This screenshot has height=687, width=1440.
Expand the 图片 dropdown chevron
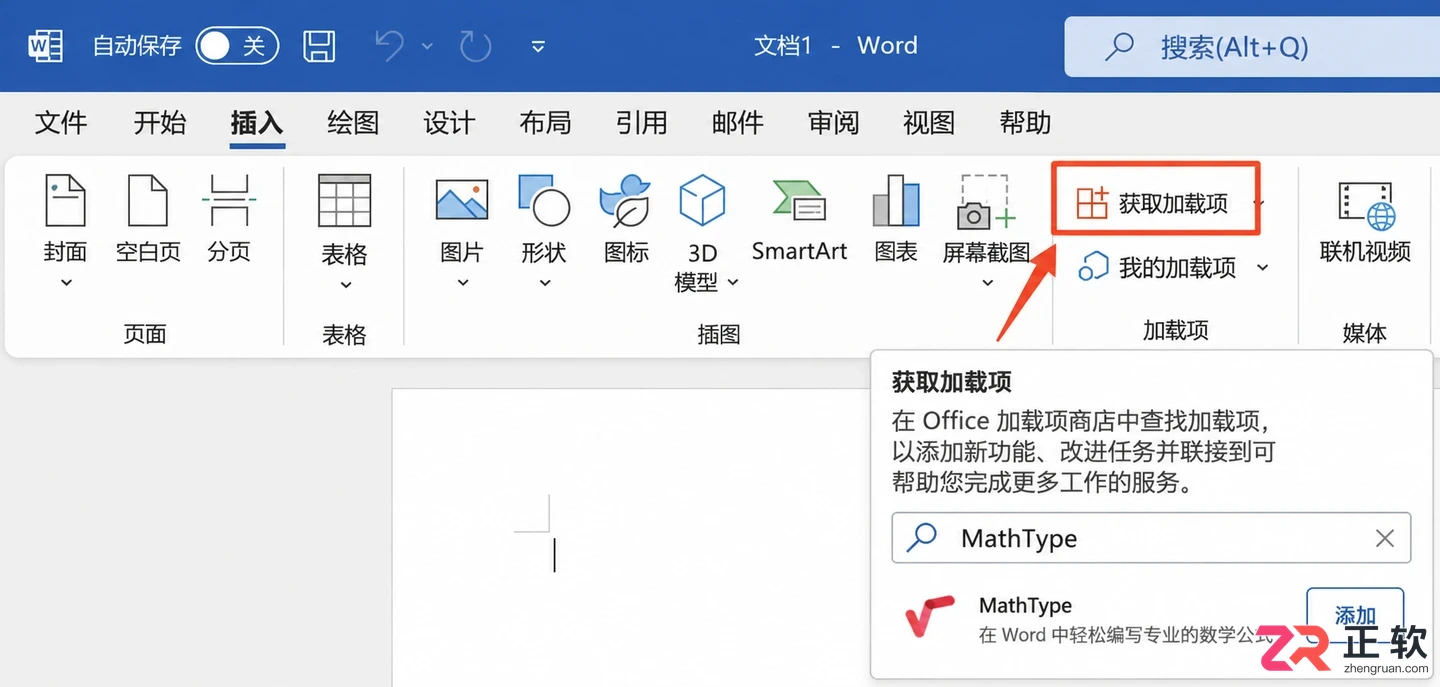coord(463,283)
